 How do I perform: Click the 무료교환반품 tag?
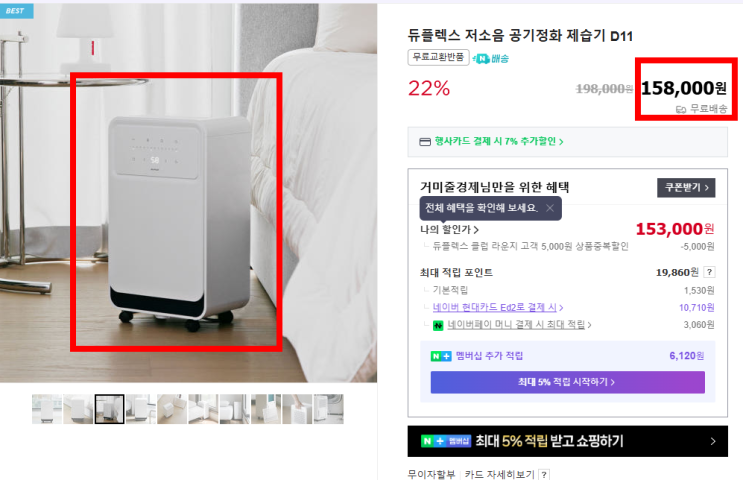pos(438,57)
